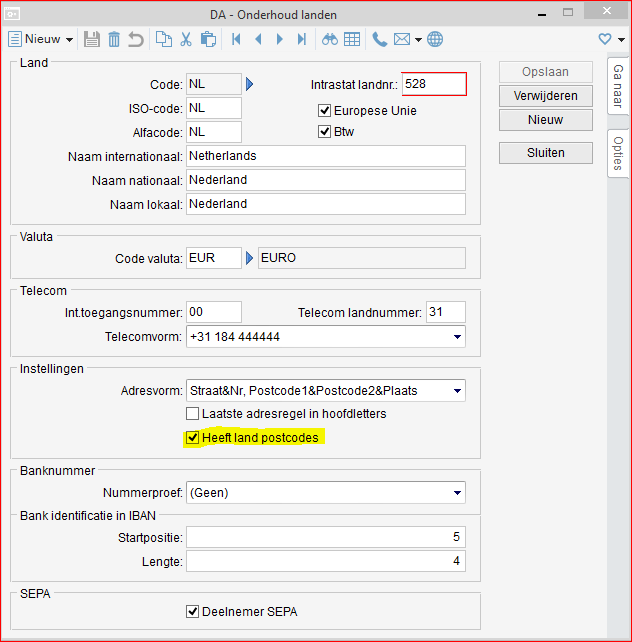
Task: Click the Nieuw button on right panel
Action: pyautogui.click(x=546, y=120)
